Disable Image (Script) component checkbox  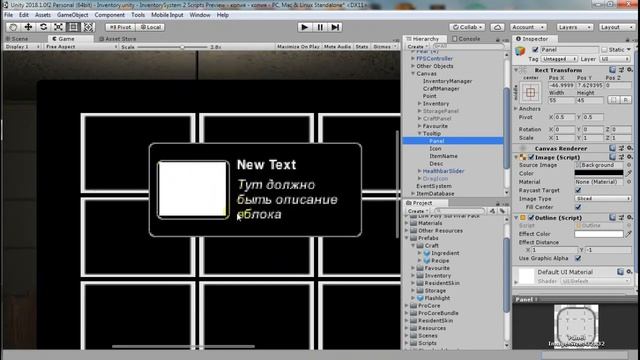(531, 157)
